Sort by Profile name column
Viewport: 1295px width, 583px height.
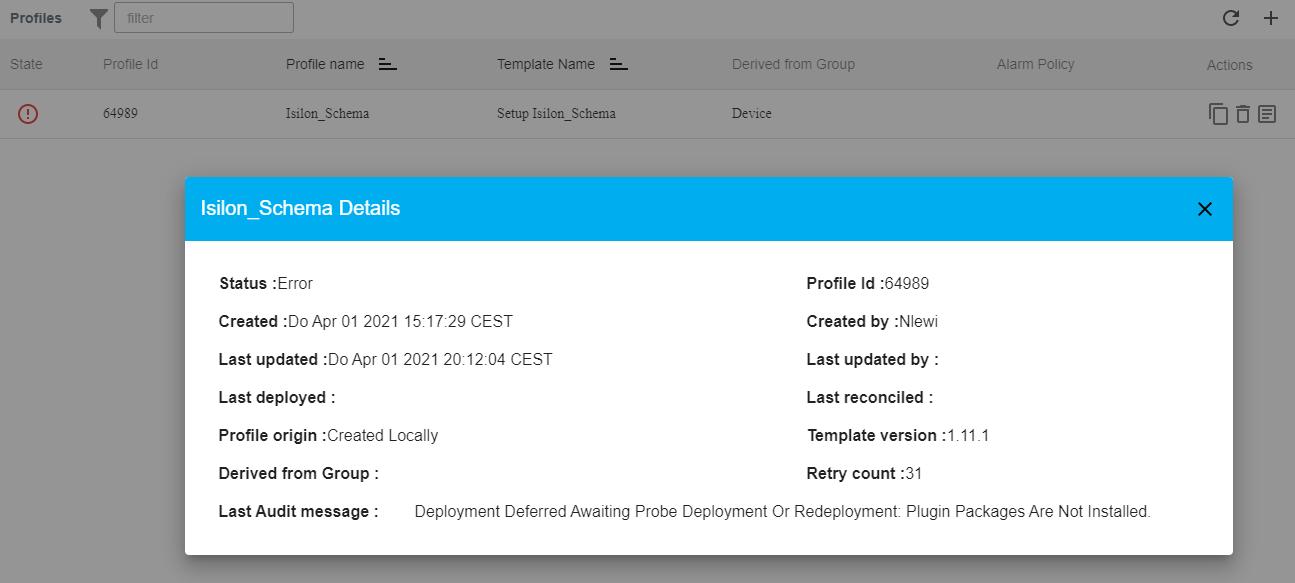click(388, 64)
